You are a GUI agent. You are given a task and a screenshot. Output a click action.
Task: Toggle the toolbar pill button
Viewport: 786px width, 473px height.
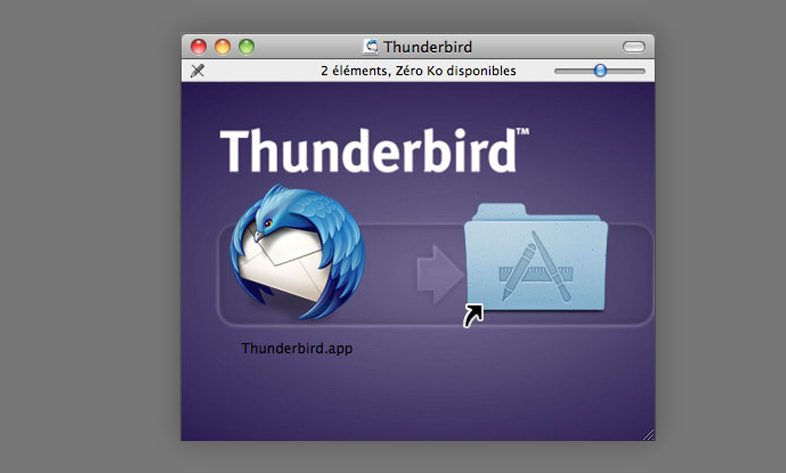[634, 47]
